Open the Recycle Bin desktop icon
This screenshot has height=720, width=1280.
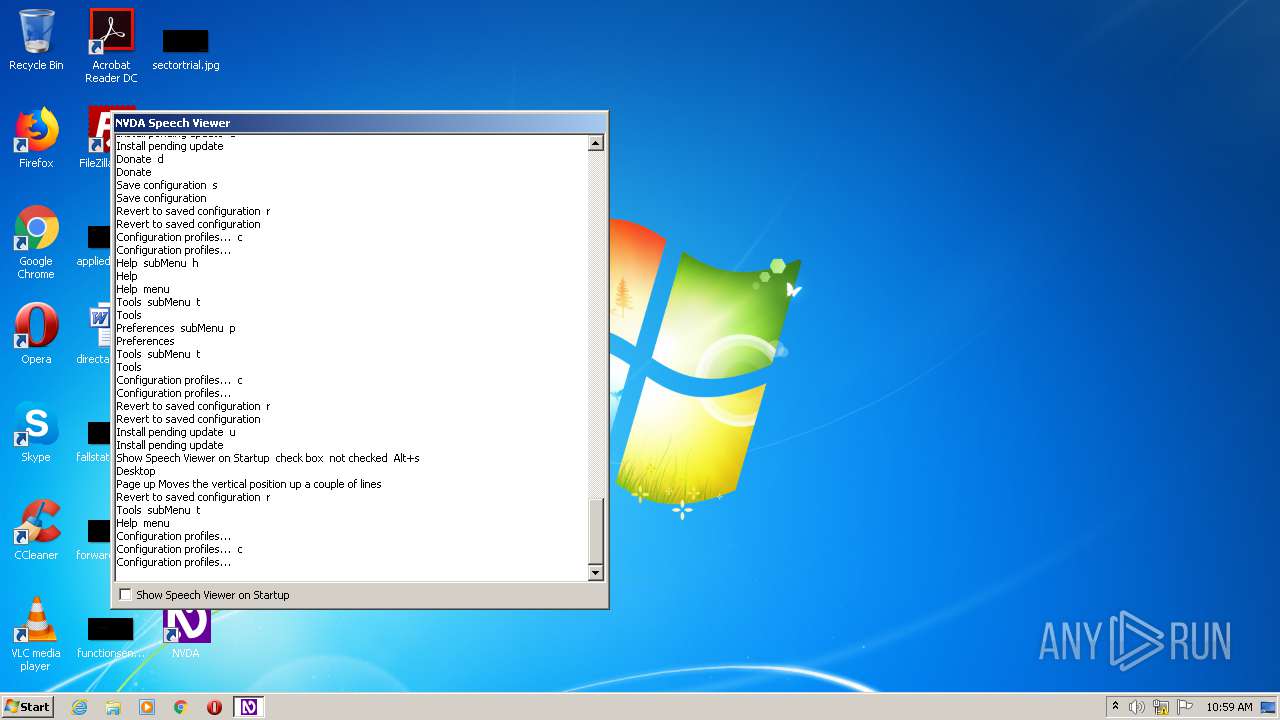coord(36,40)
